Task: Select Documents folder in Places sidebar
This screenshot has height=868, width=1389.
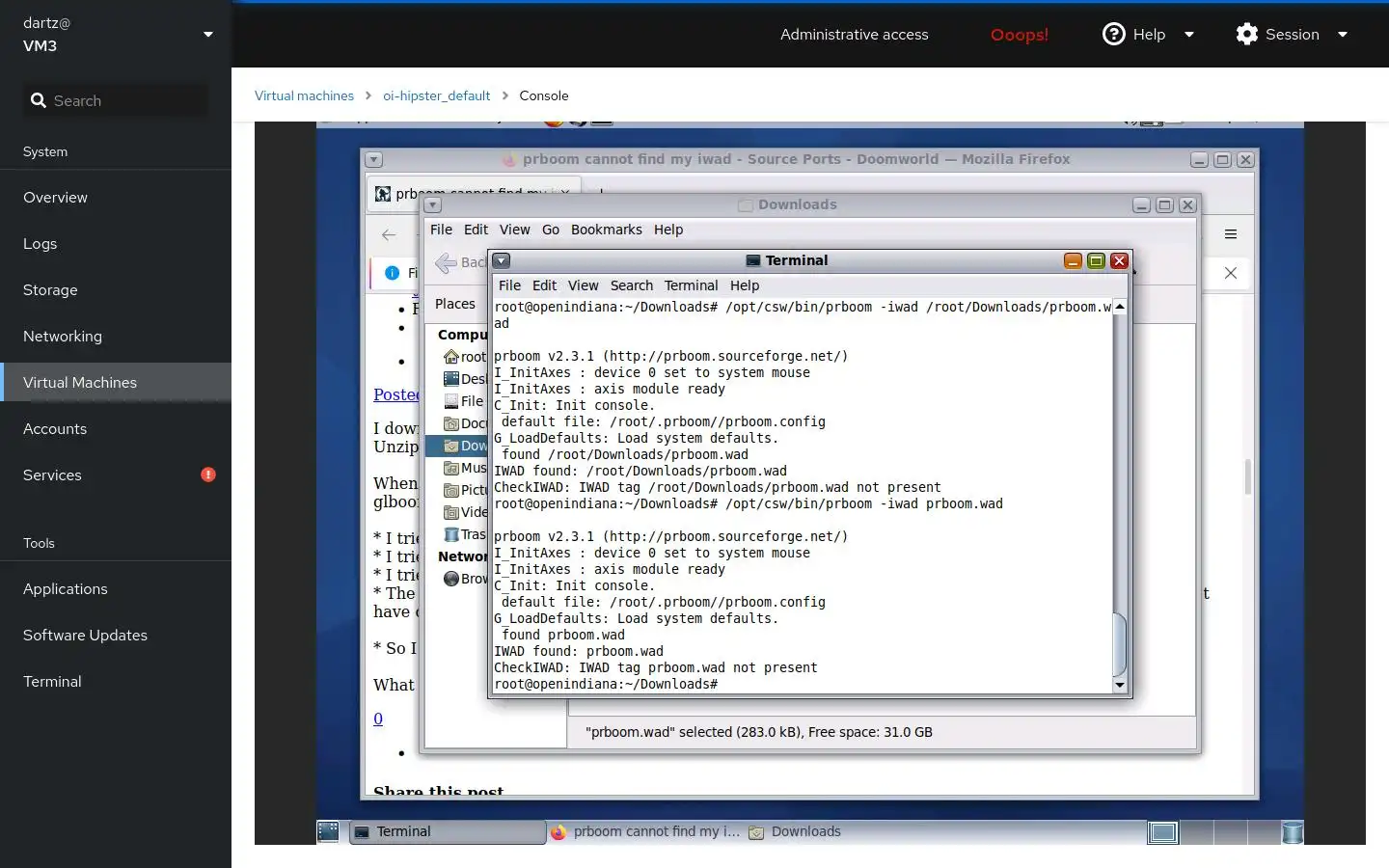Action: click(465, 423)
